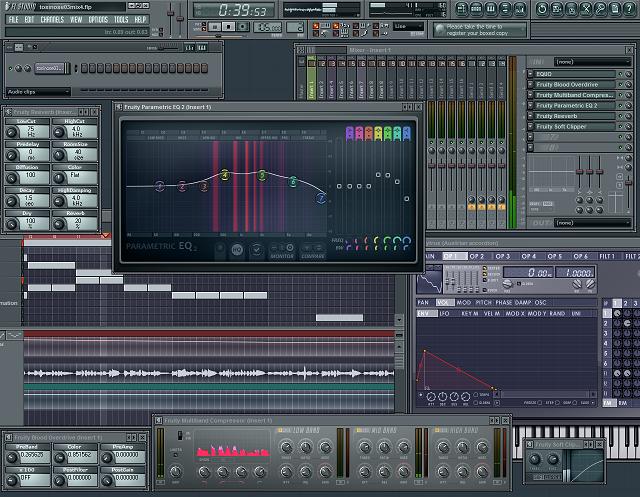Switch to the FILT 1 tab in Sytrus
The image size is (640, 497).
pos(607,256)
